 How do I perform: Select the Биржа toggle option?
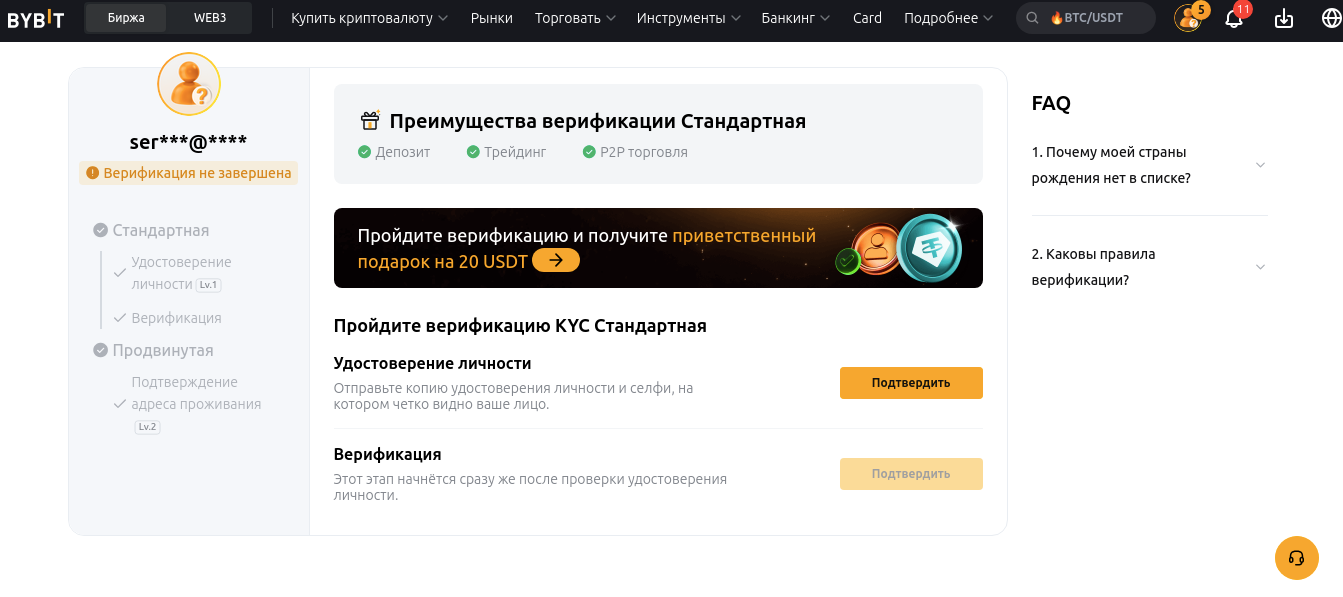pos(126,18)
